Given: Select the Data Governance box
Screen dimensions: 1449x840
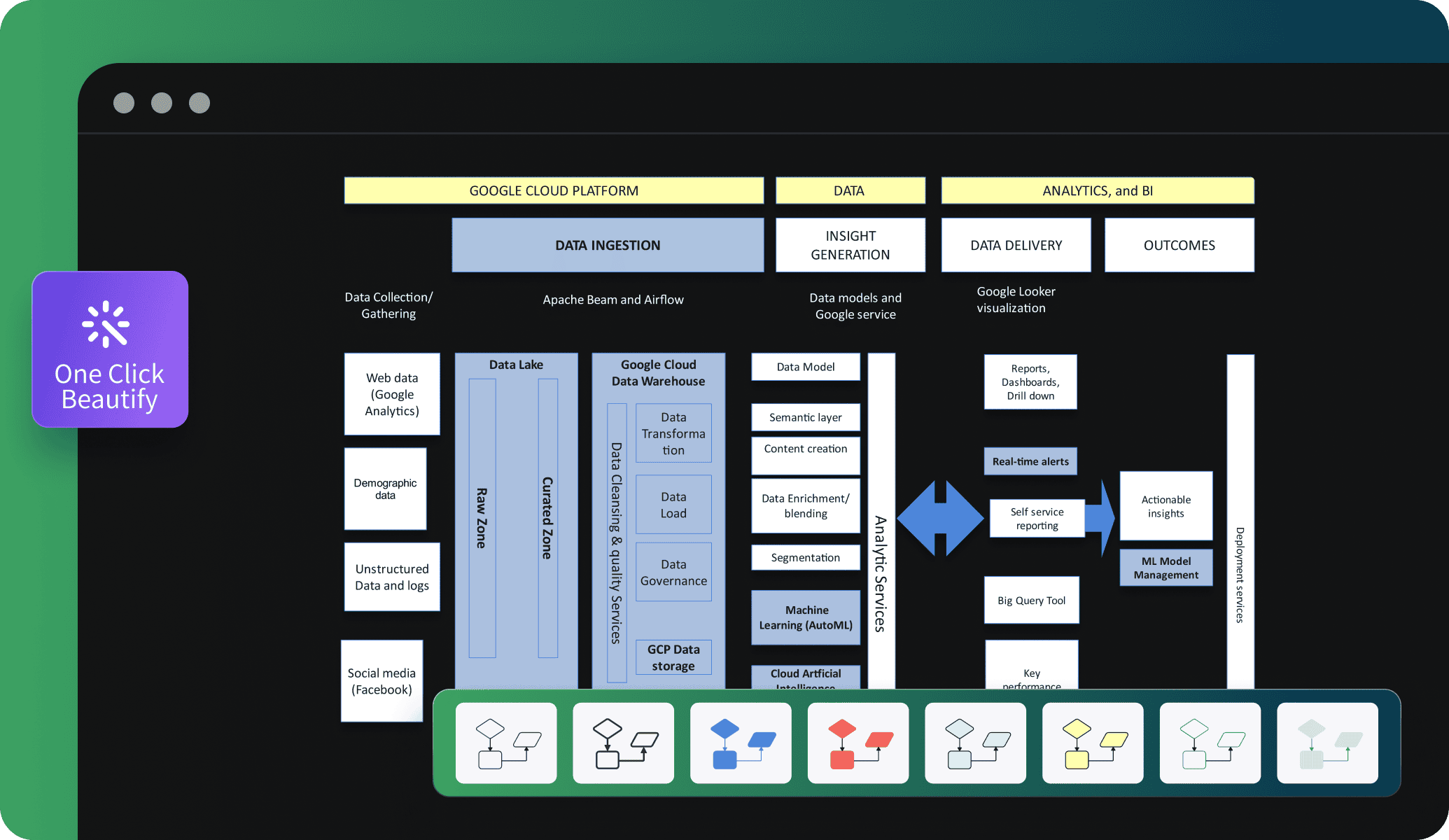Looking at the screenshot, I should point(673,572).
